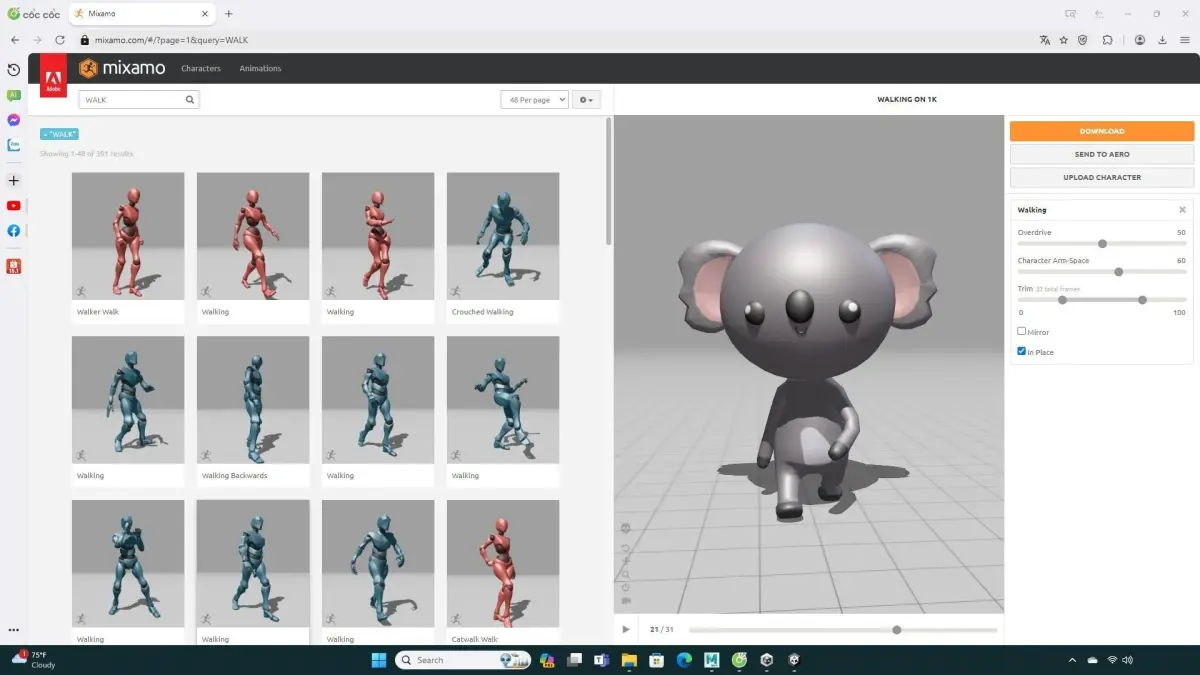Select the Crouched Walking animation thumbnail

point(503,236)
